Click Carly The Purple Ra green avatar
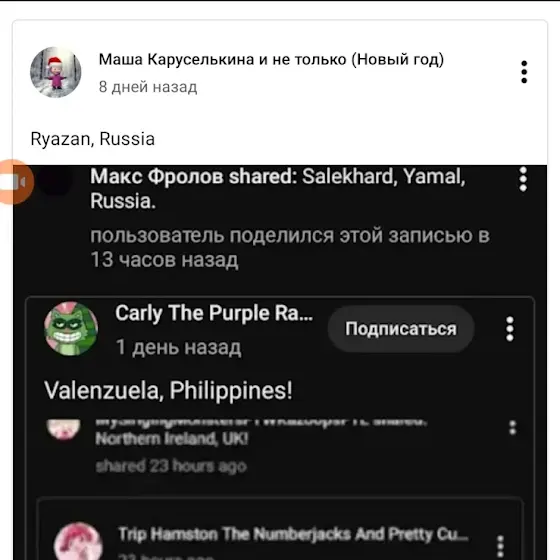The height and width of the screenshot is (560, 560). point(71,329)
